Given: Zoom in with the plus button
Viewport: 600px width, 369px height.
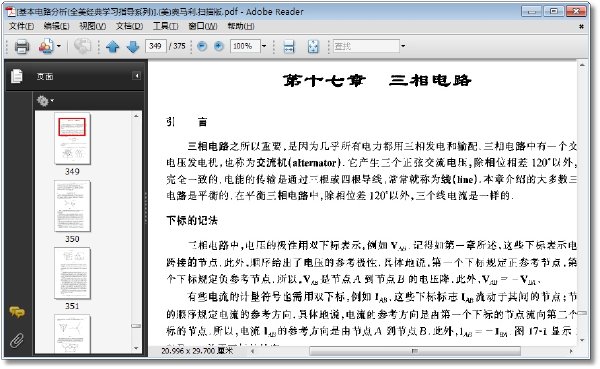Looking at the screenshot, I should tap(219, 46).
